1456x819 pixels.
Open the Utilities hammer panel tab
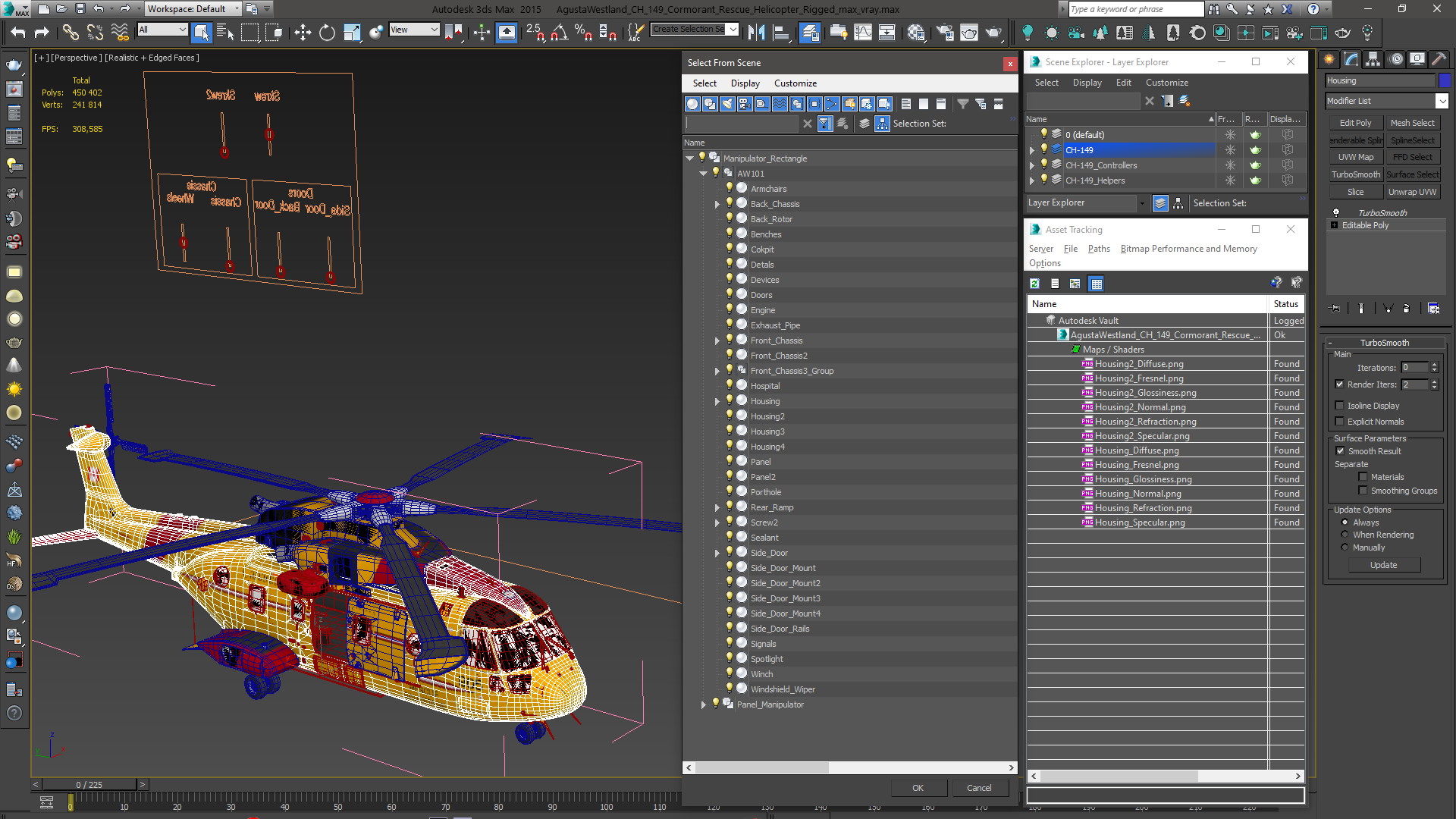coord(1438,59)
